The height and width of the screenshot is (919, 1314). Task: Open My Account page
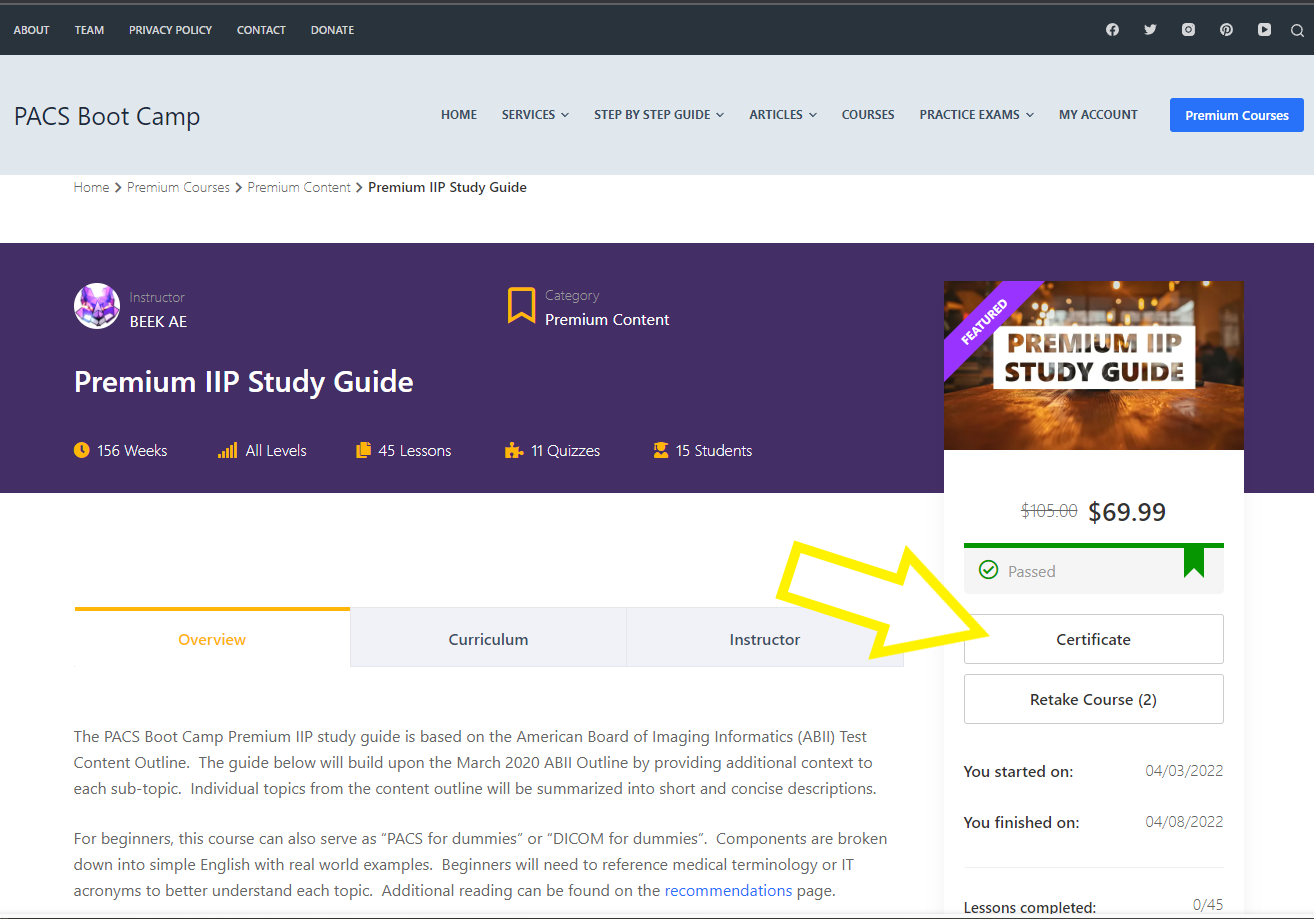(x=1098, y=115)
